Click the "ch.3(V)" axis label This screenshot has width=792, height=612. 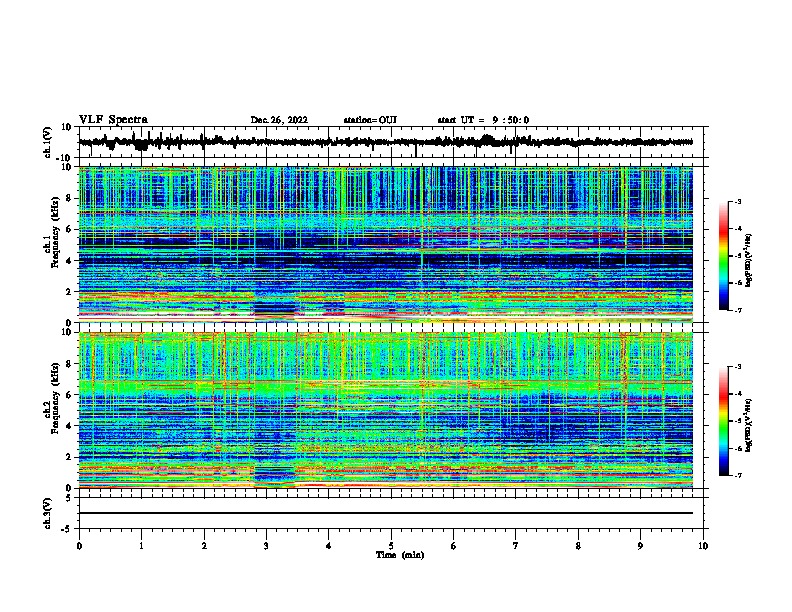pos(48,513)
